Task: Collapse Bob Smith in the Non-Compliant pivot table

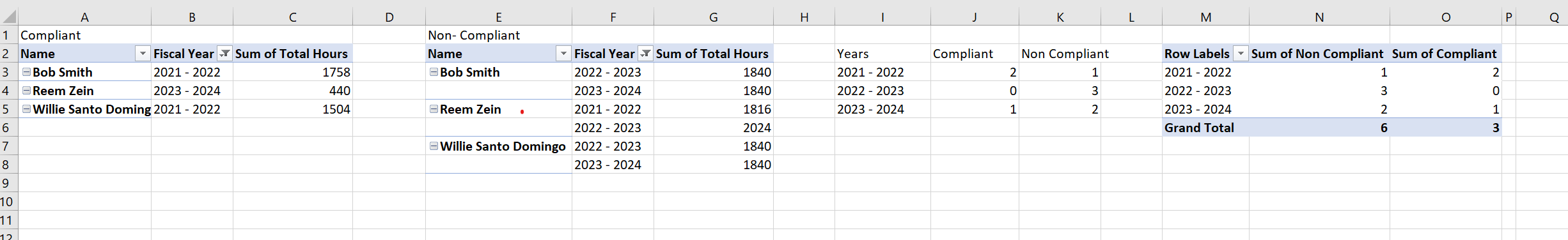Action: pos(434,72)
